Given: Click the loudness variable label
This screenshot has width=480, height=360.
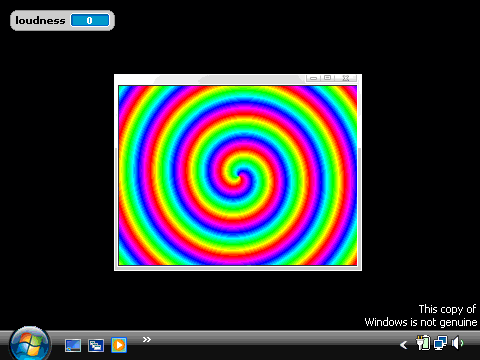Looking at the screenshot, I should coord(40,21).
